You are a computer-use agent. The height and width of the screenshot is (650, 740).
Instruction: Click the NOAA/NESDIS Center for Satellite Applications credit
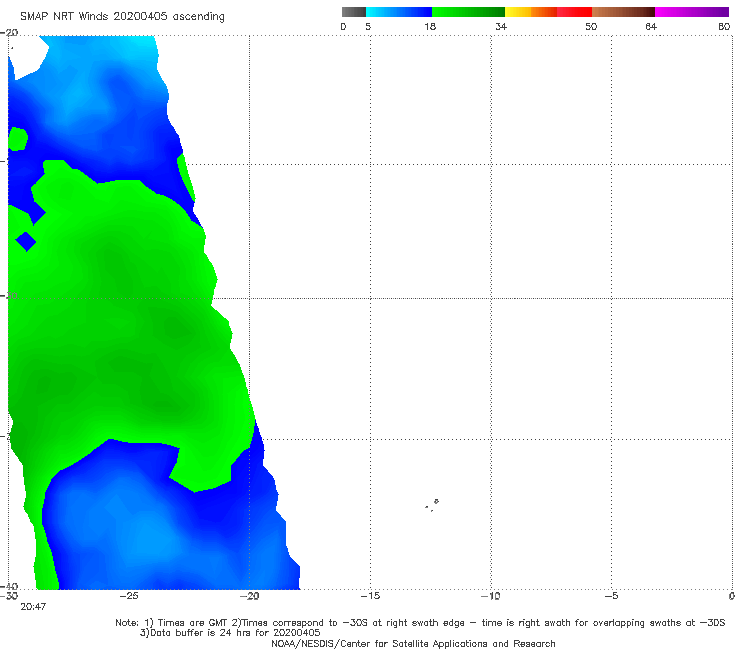point(413,644)
